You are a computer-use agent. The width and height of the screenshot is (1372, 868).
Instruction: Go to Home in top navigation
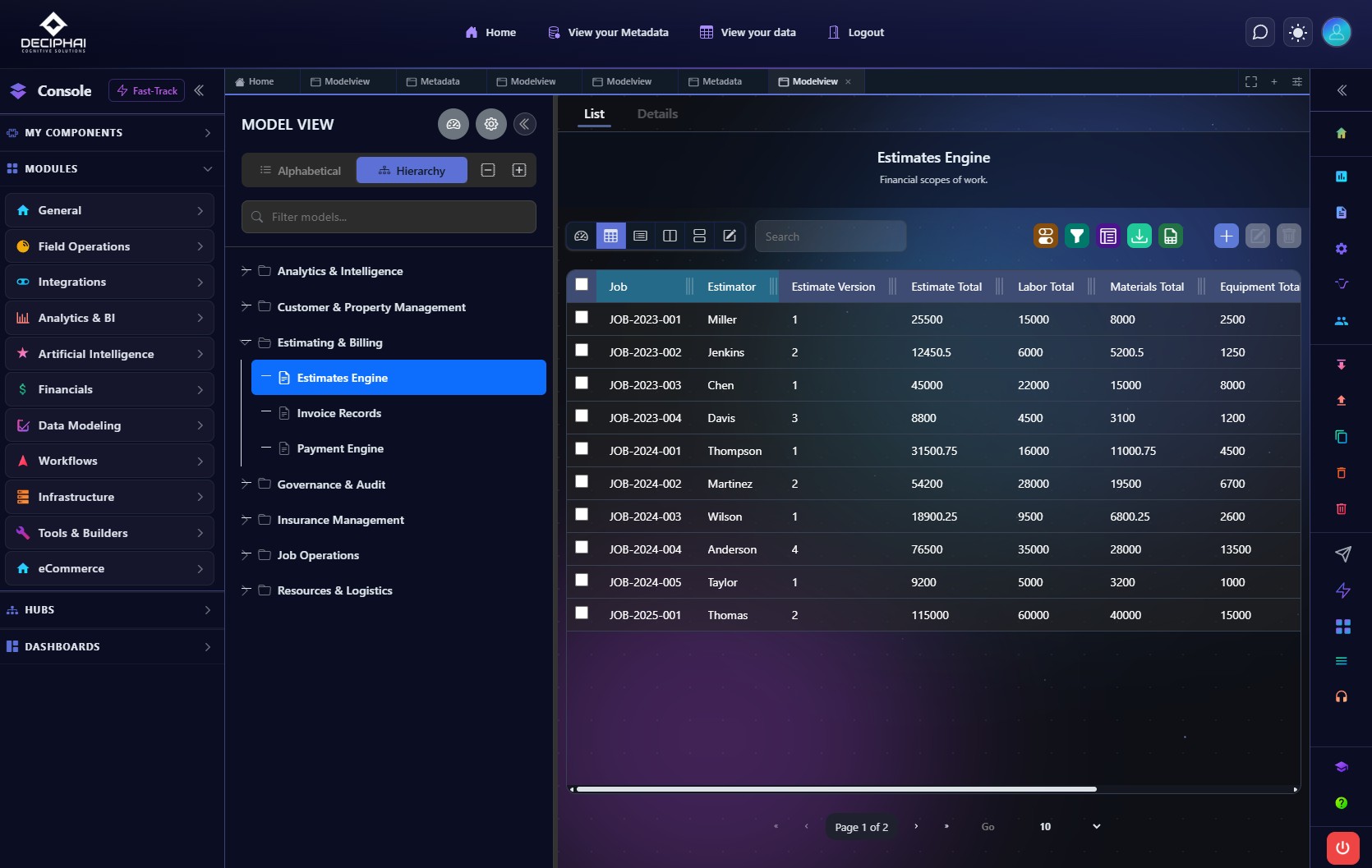pos(490,33)
